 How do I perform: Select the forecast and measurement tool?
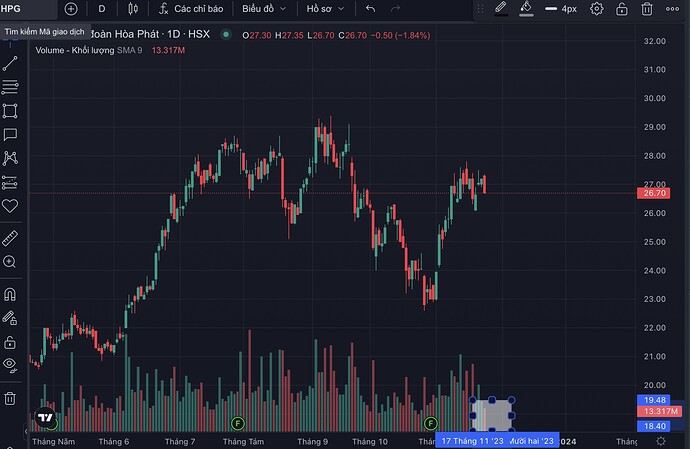(10, 182)
